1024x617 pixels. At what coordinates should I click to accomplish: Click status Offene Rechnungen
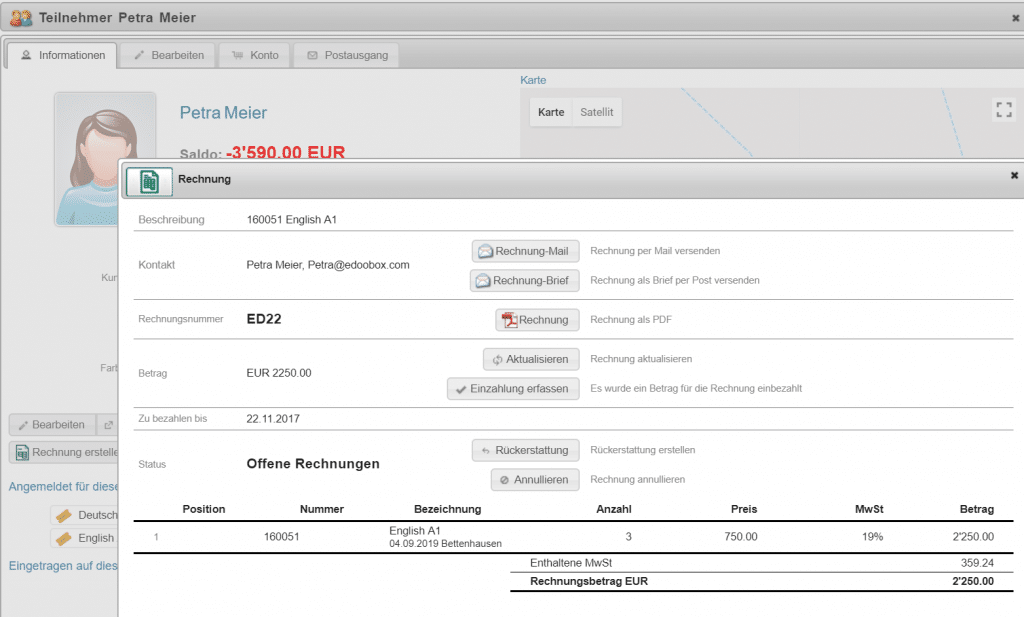[313, 464]
